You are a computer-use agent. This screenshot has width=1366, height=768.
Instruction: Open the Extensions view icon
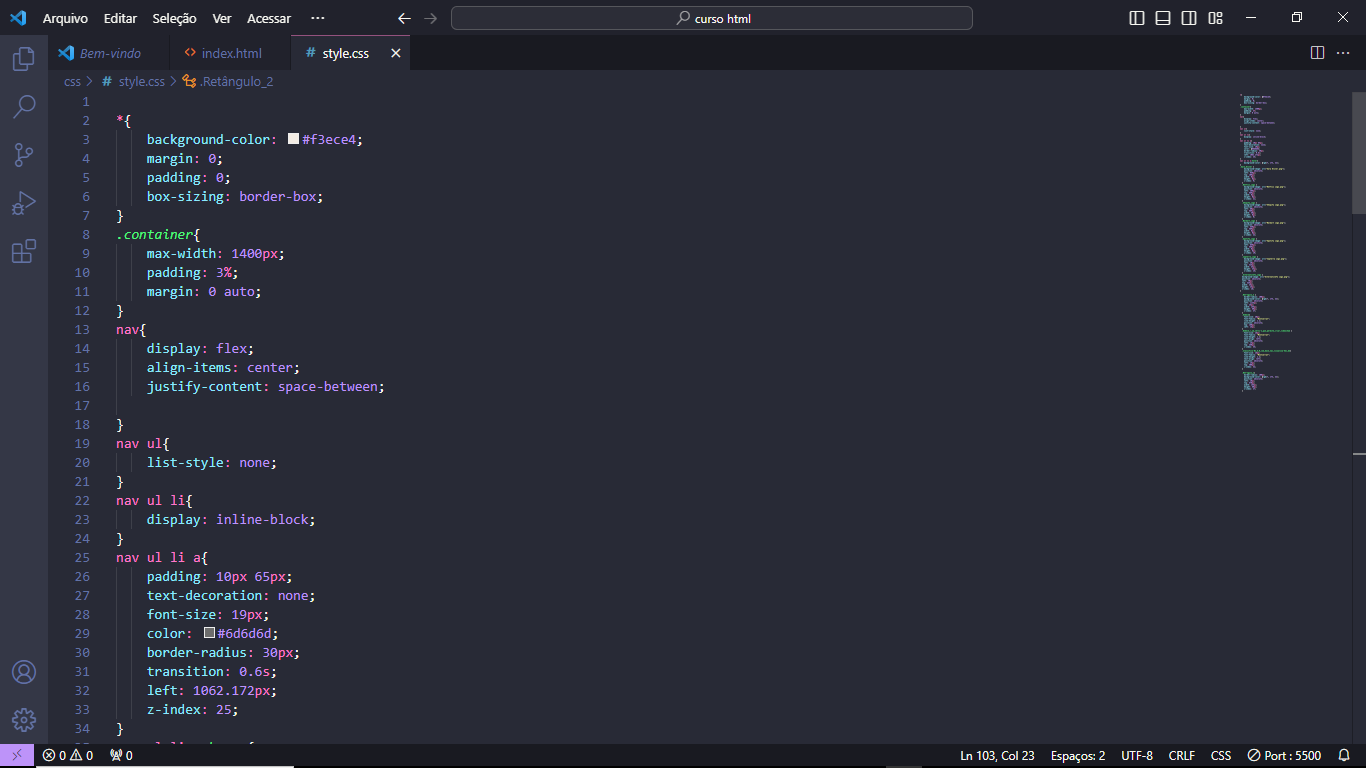pyautogui.click(x=24, y=251)
